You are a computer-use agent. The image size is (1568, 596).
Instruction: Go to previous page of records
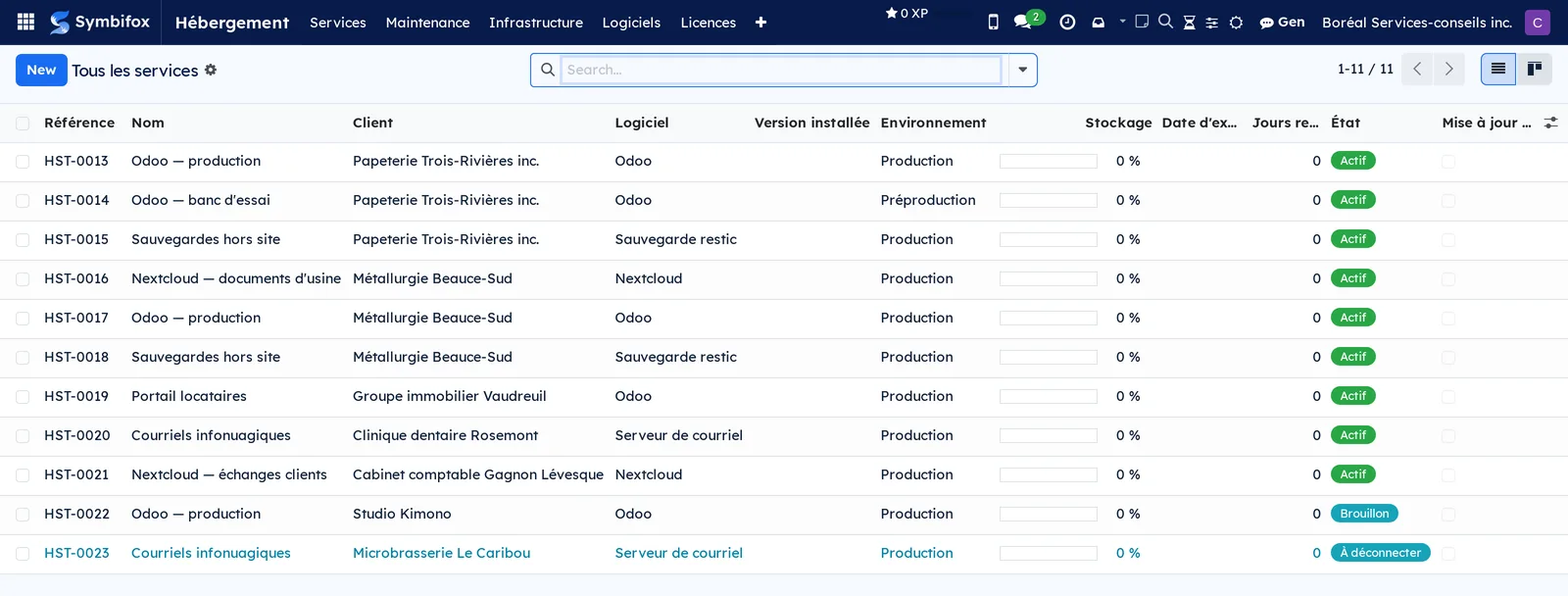pos(1417,69)
